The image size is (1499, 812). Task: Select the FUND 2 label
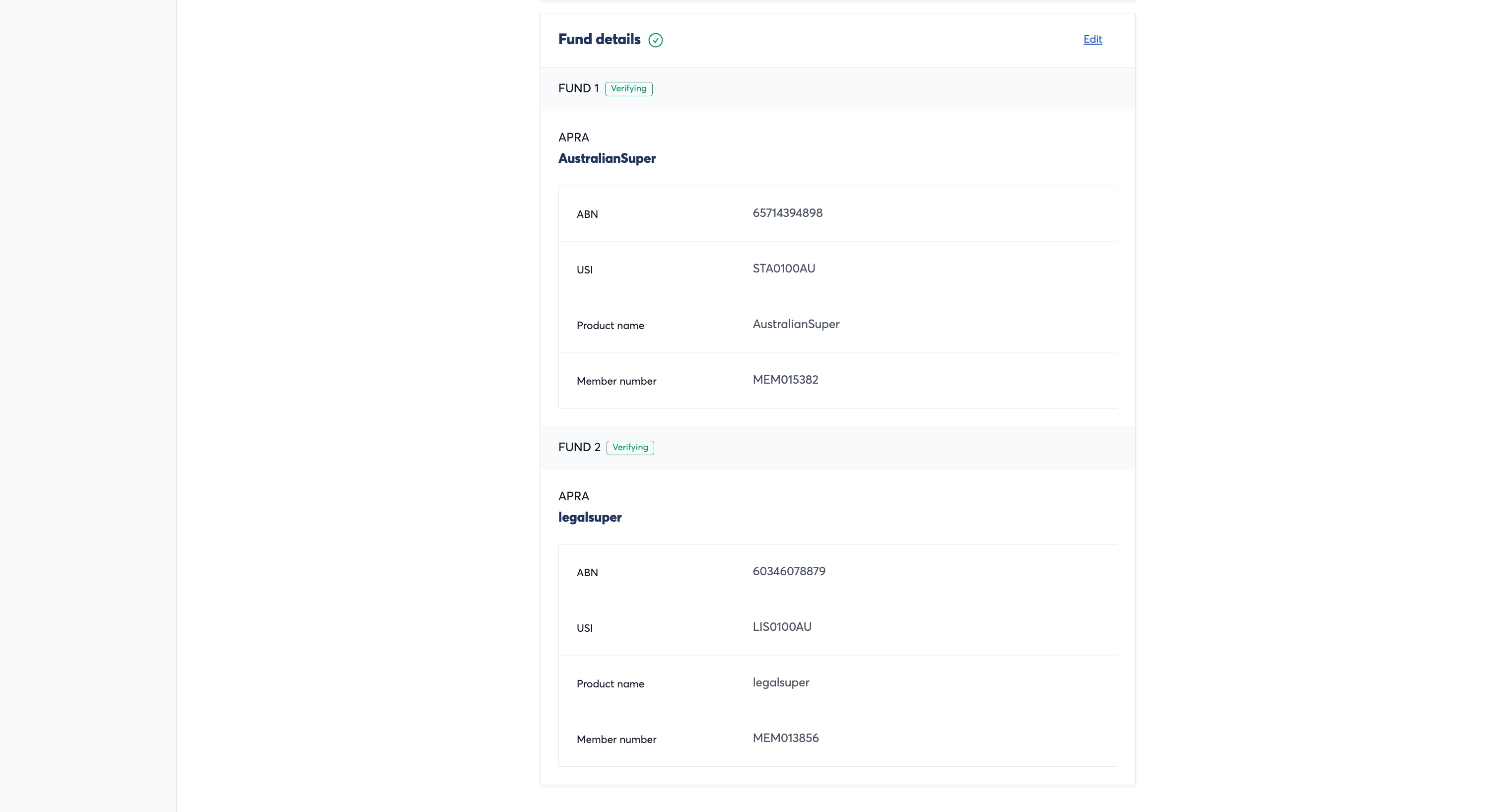point(579,447)
